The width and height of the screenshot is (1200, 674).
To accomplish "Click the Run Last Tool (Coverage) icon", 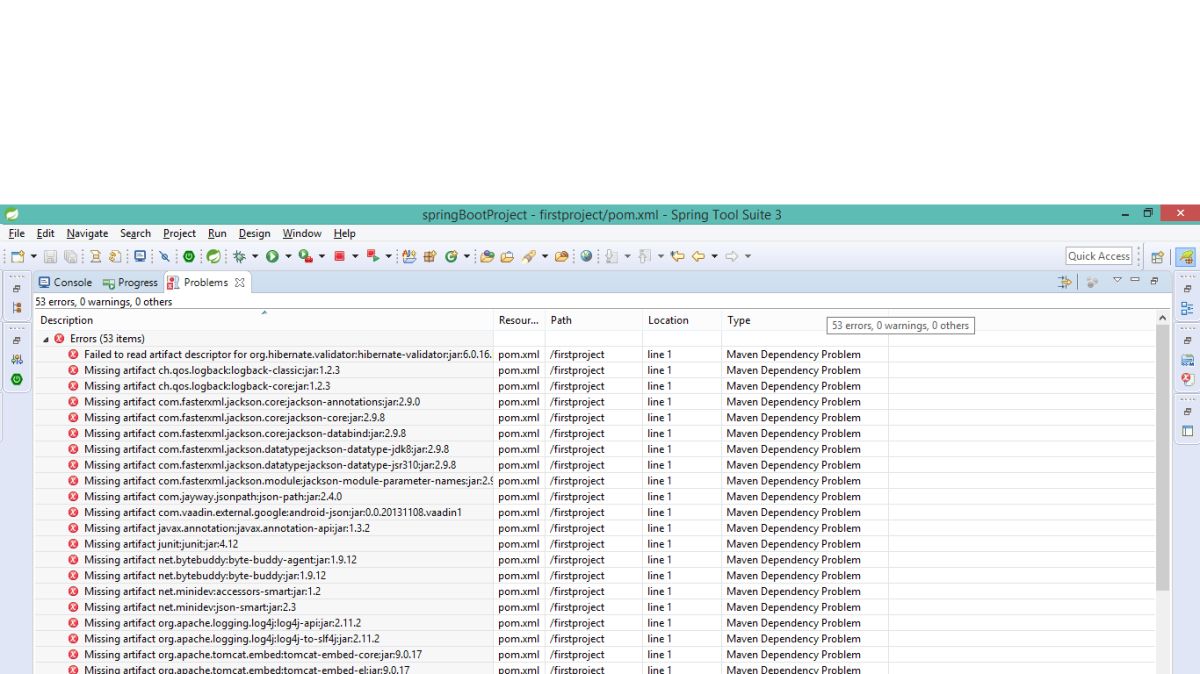I will point(305,257).
